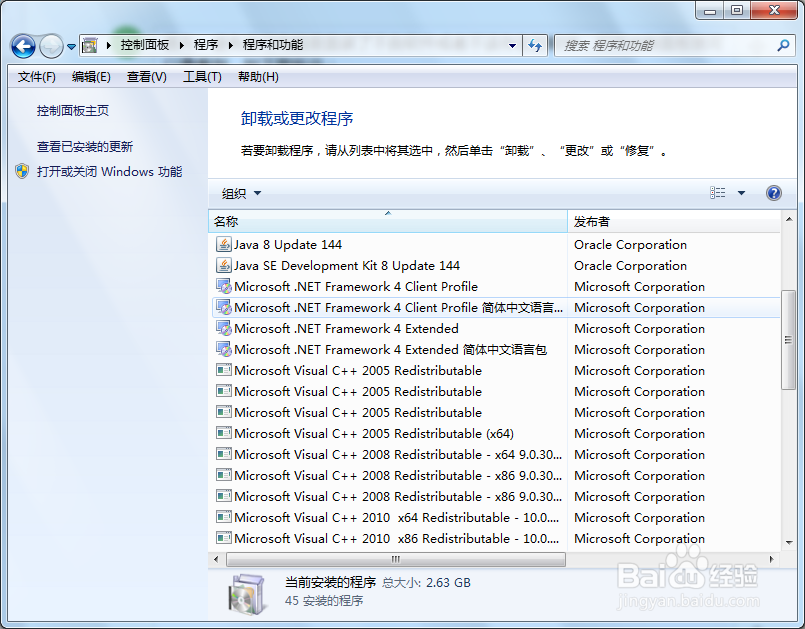The width and height of the screenshot is (805, 629).
Task: Click the Control Panel icon in address bar
Action: [90, 45]
